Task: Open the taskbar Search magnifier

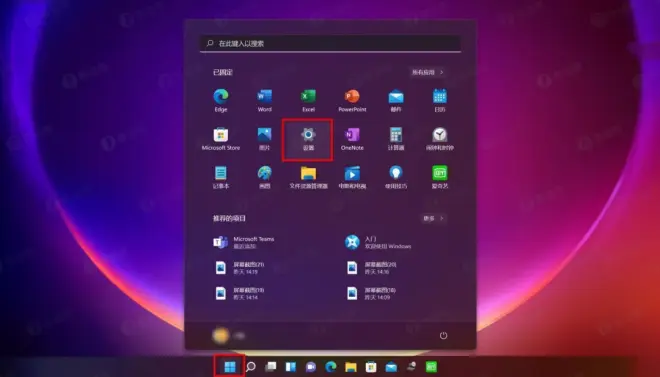Action: click(x=250, y=367)
